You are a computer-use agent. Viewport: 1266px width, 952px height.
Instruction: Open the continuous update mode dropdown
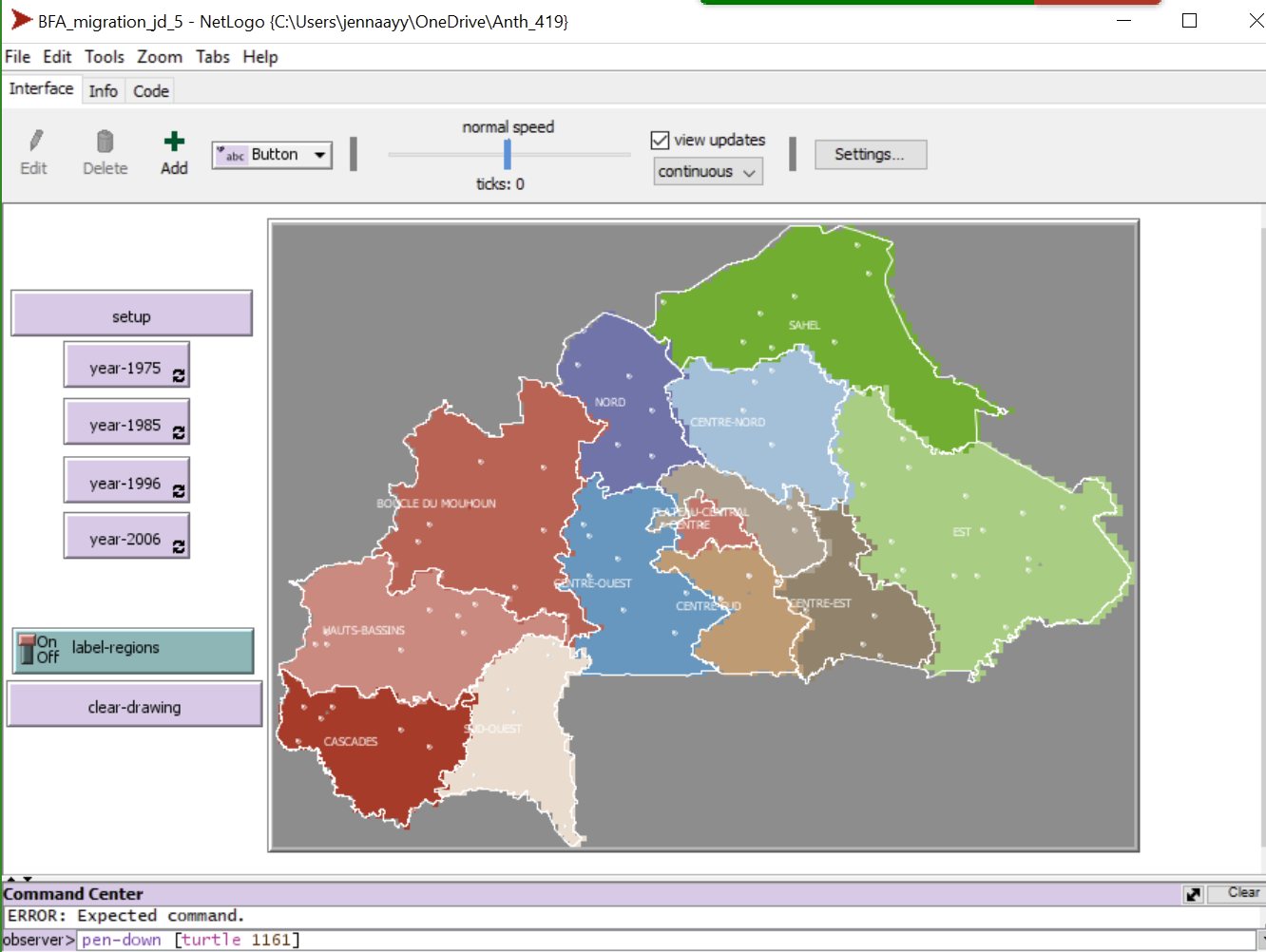708,172
